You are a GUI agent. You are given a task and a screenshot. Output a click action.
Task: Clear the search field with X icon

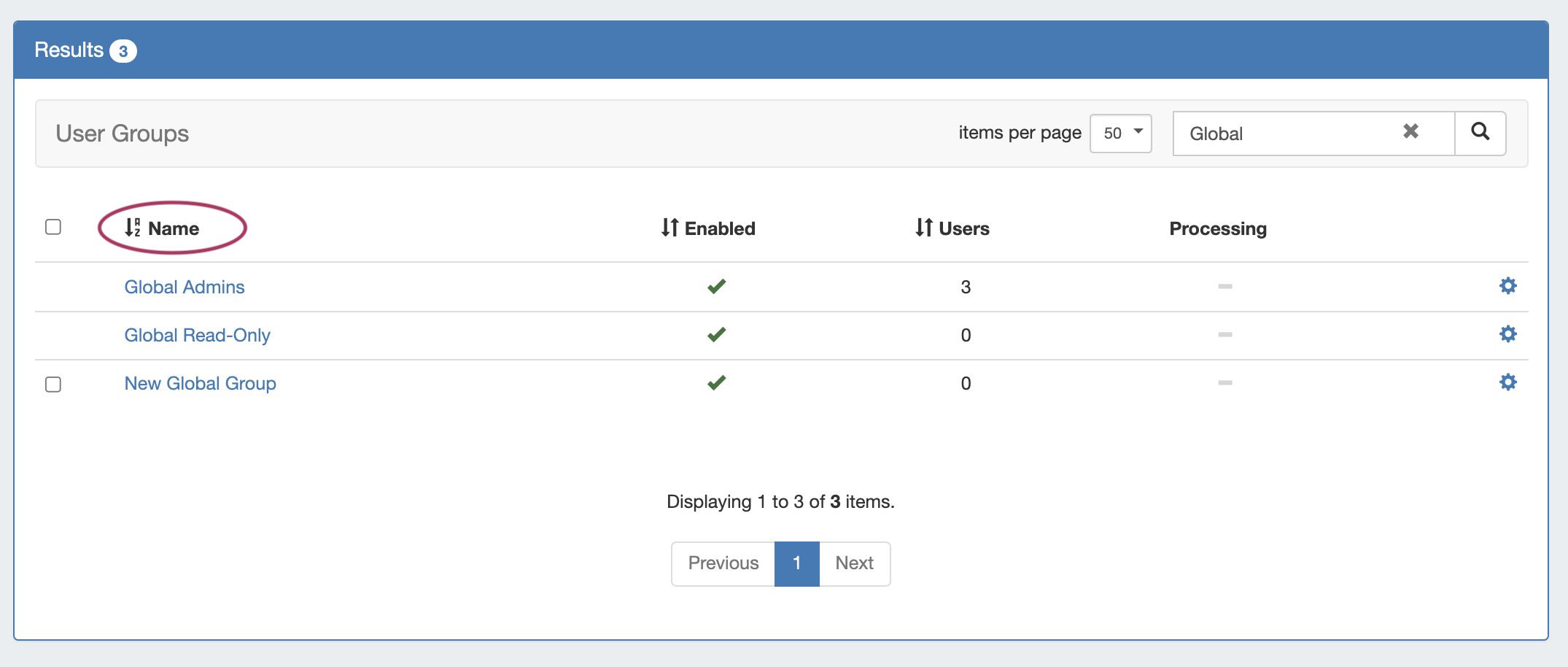(x=1410, y=131)
